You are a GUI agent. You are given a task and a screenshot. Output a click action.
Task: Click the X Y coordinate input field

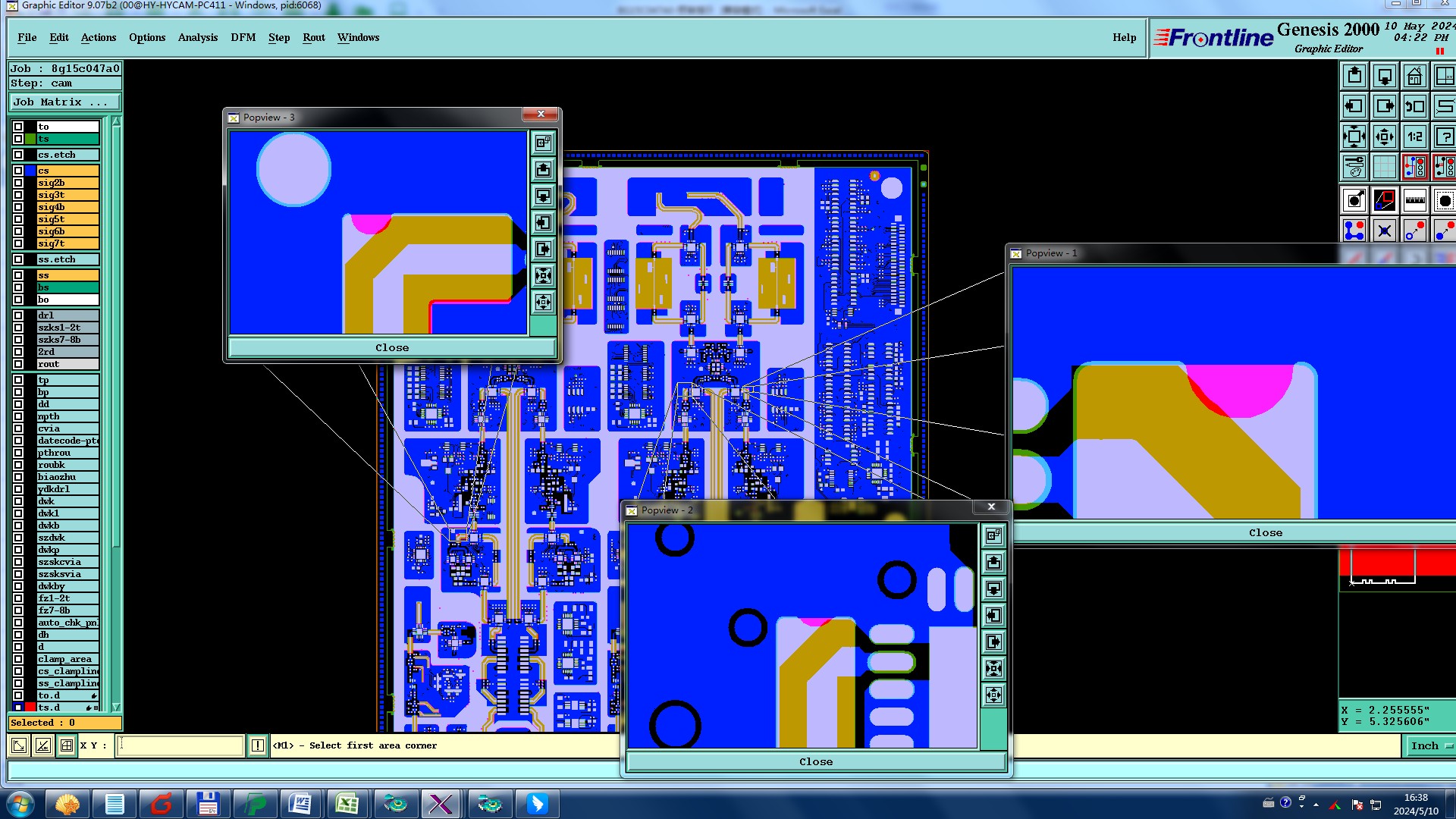[180, 745]
